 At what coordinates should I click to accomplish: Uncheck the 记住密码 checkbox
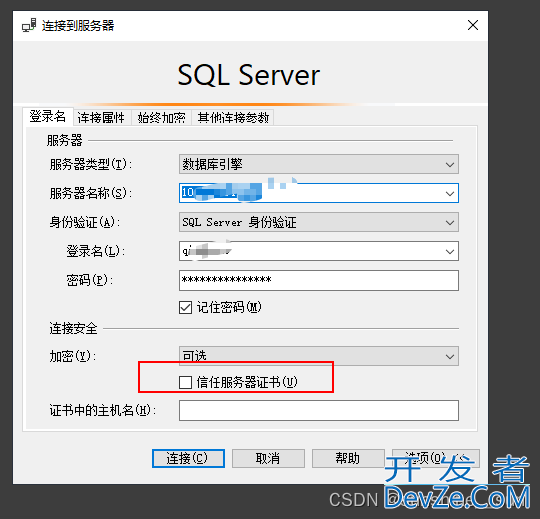(x=185, y=307)
